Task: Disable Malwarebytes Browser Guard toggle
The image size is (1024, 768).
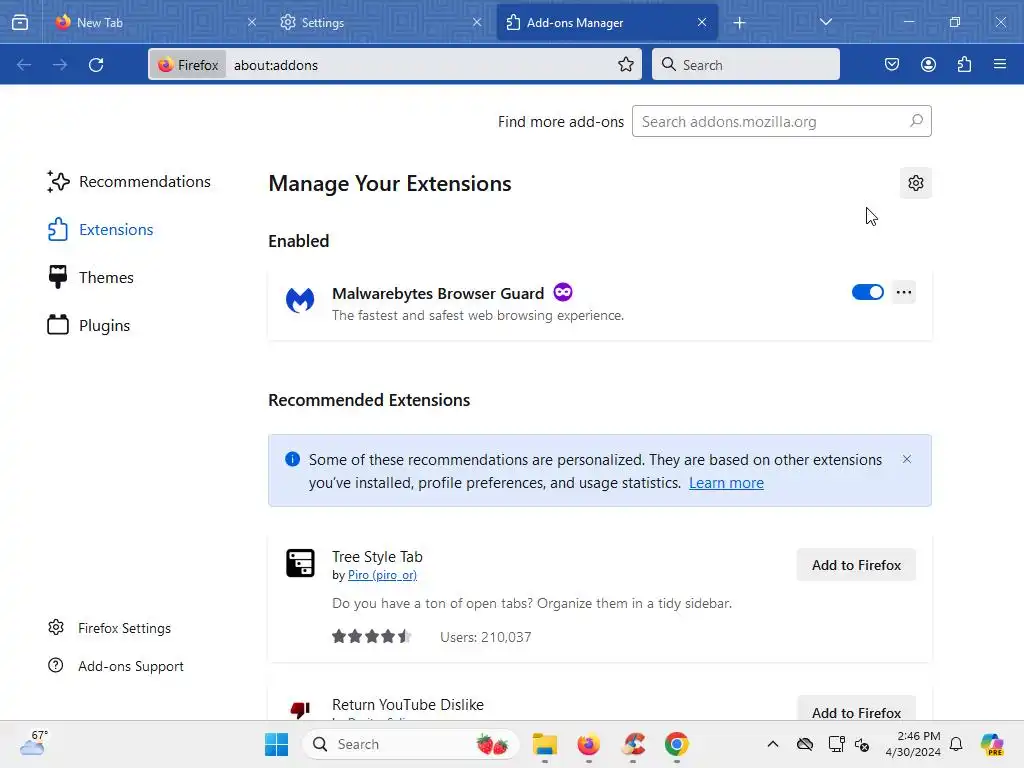Action: [867, 292]
